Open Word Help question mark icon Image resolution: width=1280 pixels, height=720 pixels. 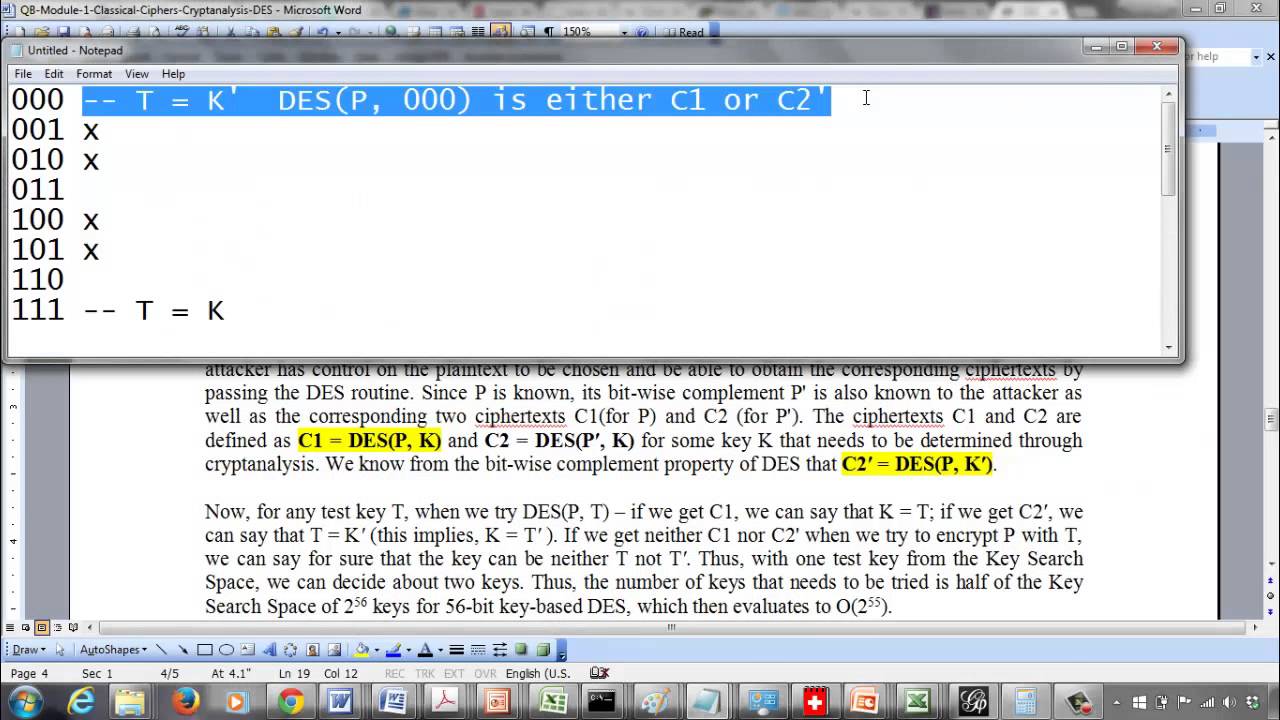(x=642, y=32)
